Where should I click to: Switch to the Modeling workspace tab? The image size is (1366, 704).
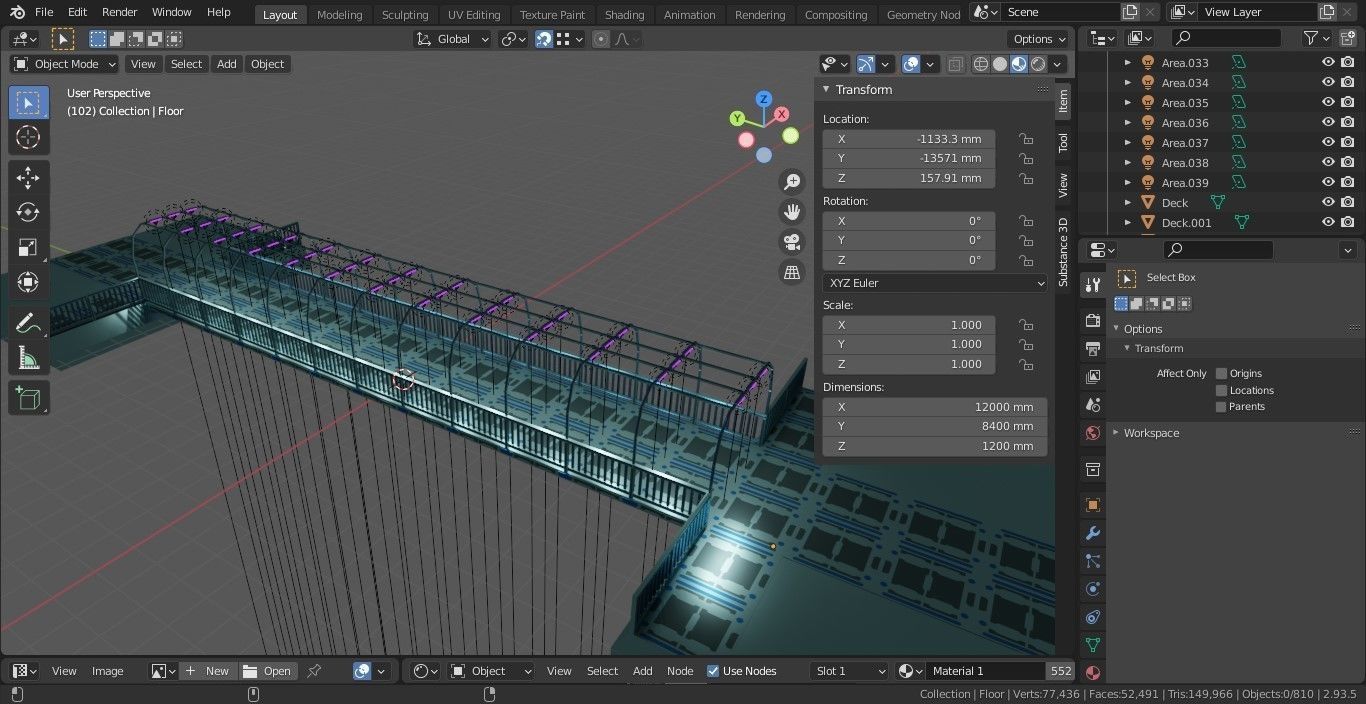(x=339, y=14)
